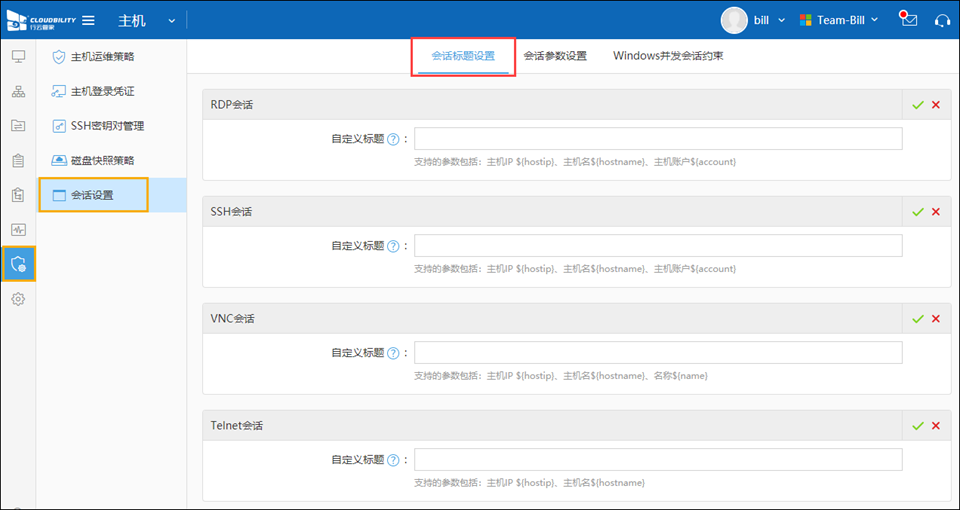Viewport: 960px width, 511px height.
Task: Click the headset support icon
Action: (x=941, y=20)
